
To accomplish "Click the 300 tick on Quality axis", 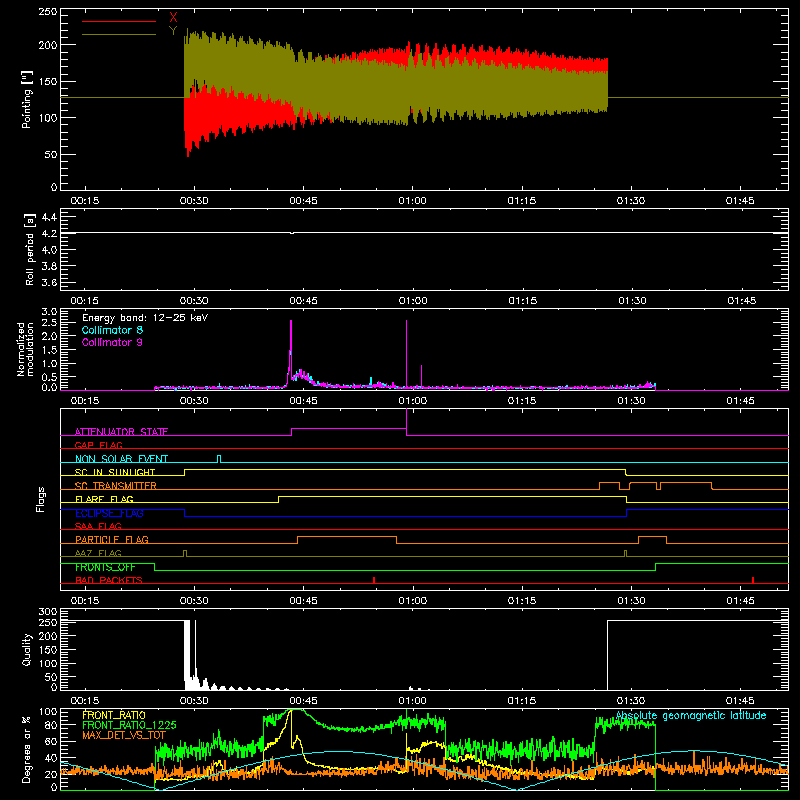I will pyautogui.click(x=48, y=612).
